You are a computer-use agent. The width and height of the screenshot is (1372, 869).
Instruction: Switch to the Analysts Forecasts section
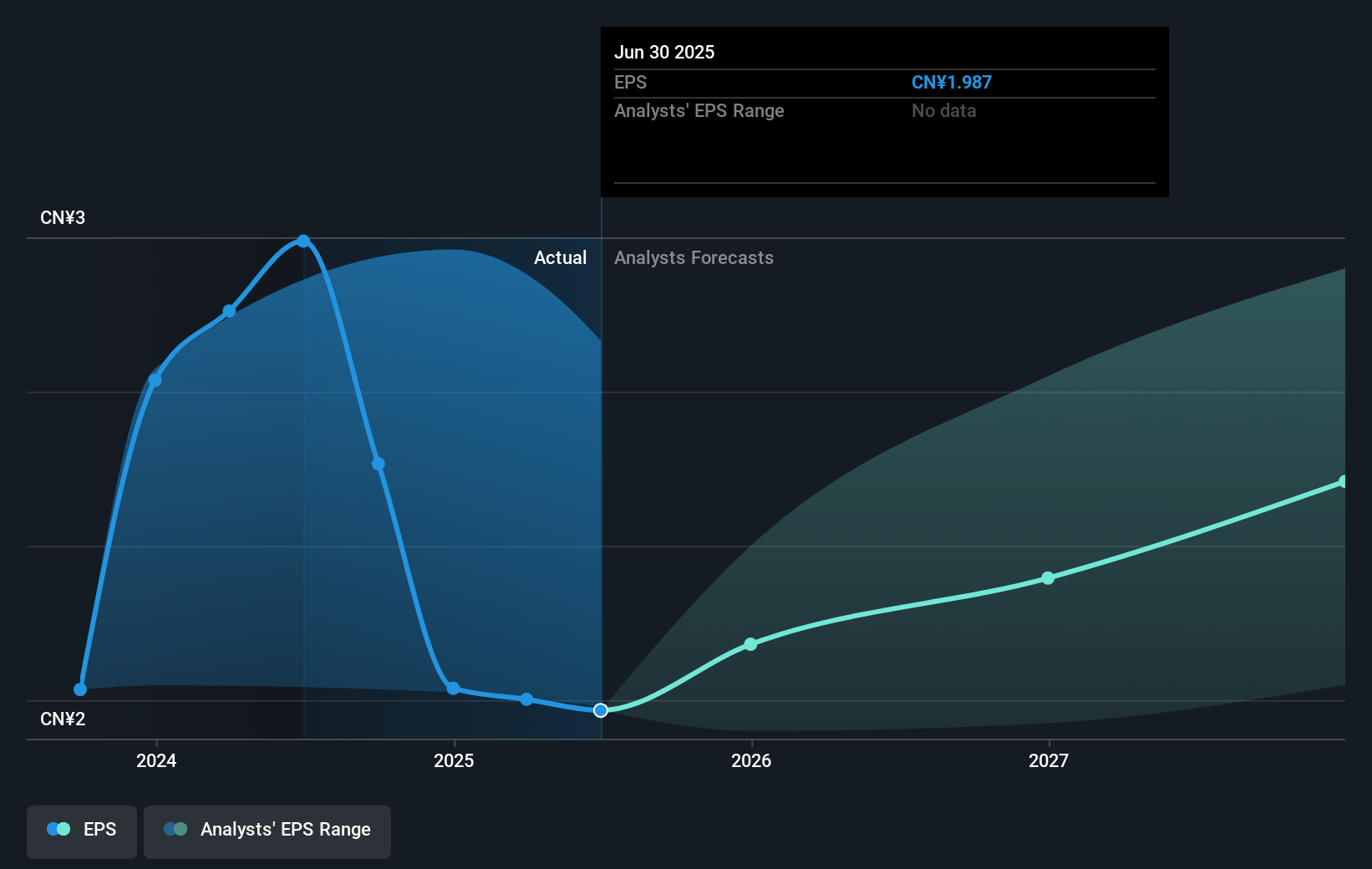694,257
